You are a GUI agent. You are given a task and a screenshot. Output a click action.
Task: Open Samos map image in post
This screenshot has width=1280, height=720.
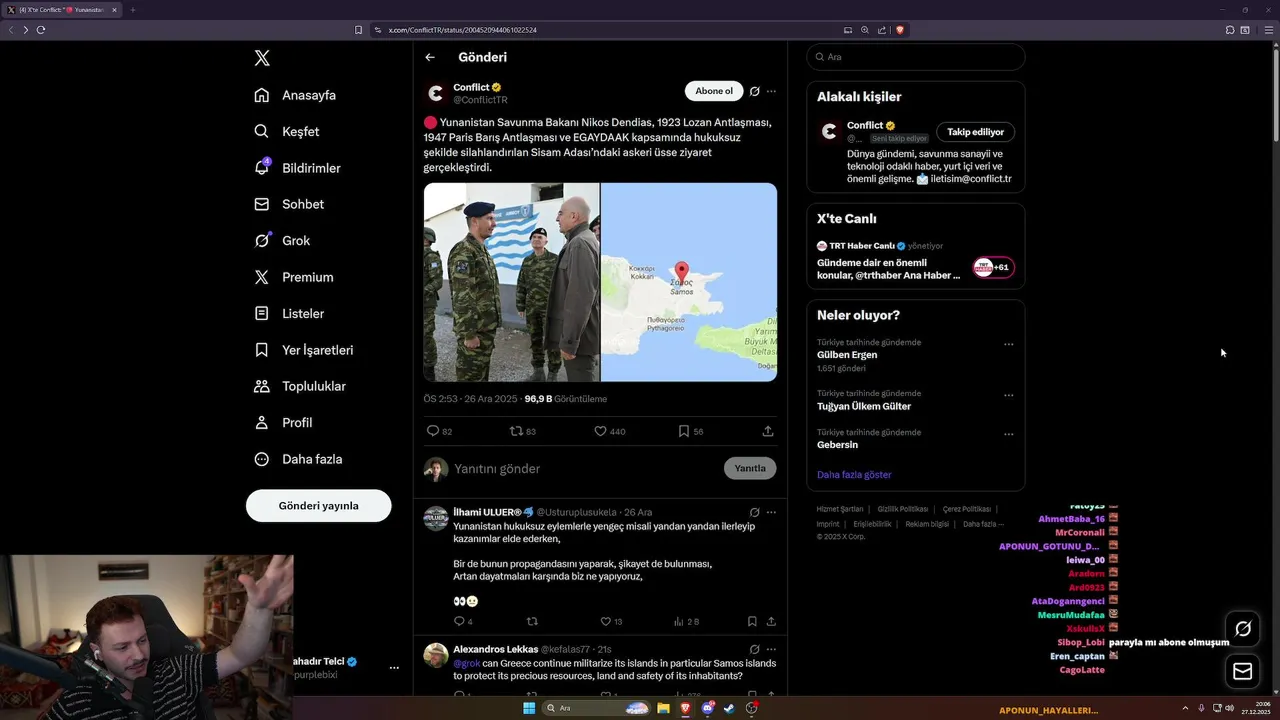coord(689,282)
